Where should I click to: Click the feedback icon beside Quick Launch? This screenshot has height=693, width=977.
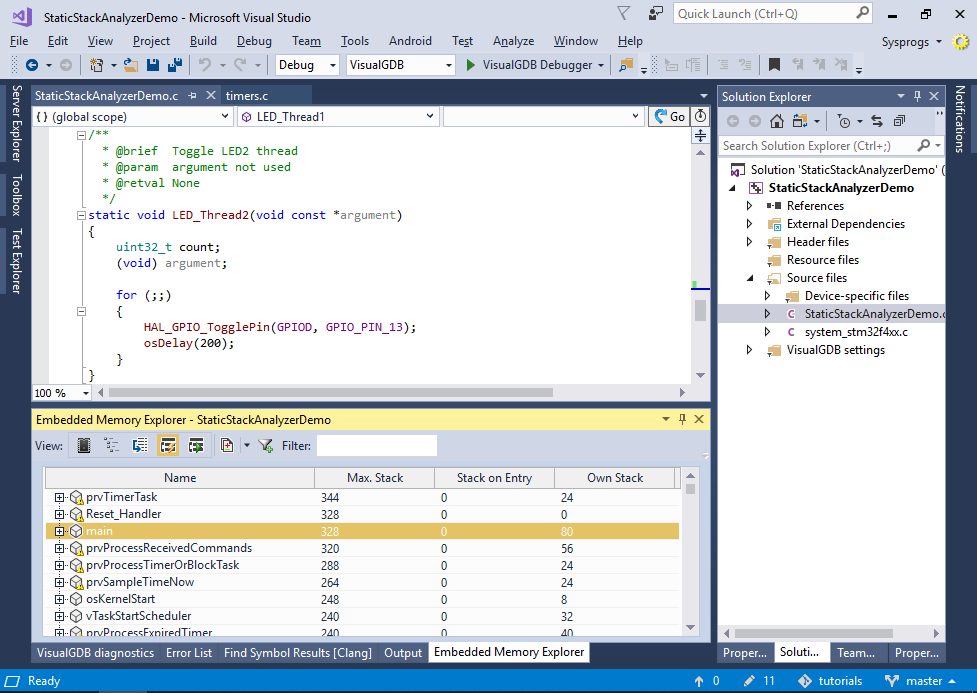tap(655, 14)
